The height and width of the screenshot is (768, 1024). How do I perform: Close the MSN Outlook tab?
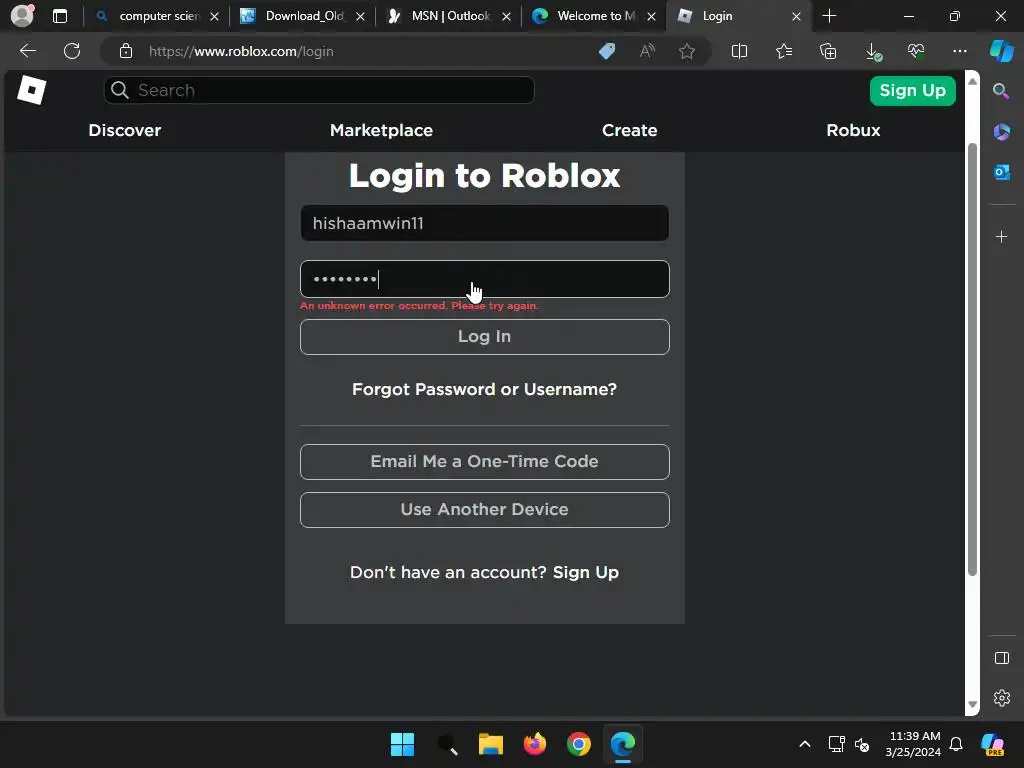(x=506, y=16)
